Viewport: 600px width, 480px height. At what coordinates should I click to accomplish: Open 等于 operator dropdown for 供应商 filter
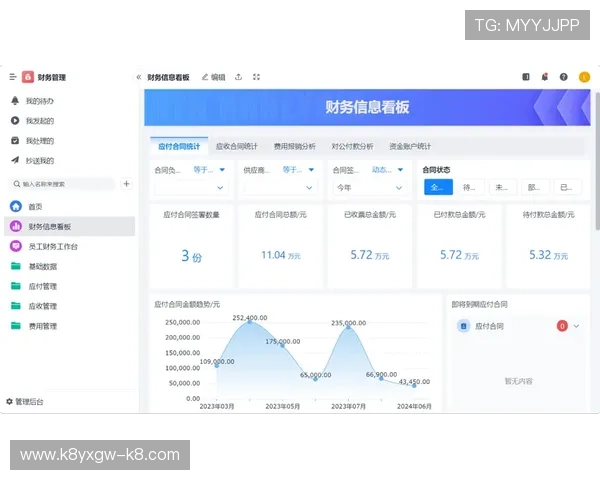tap(298, 170)
